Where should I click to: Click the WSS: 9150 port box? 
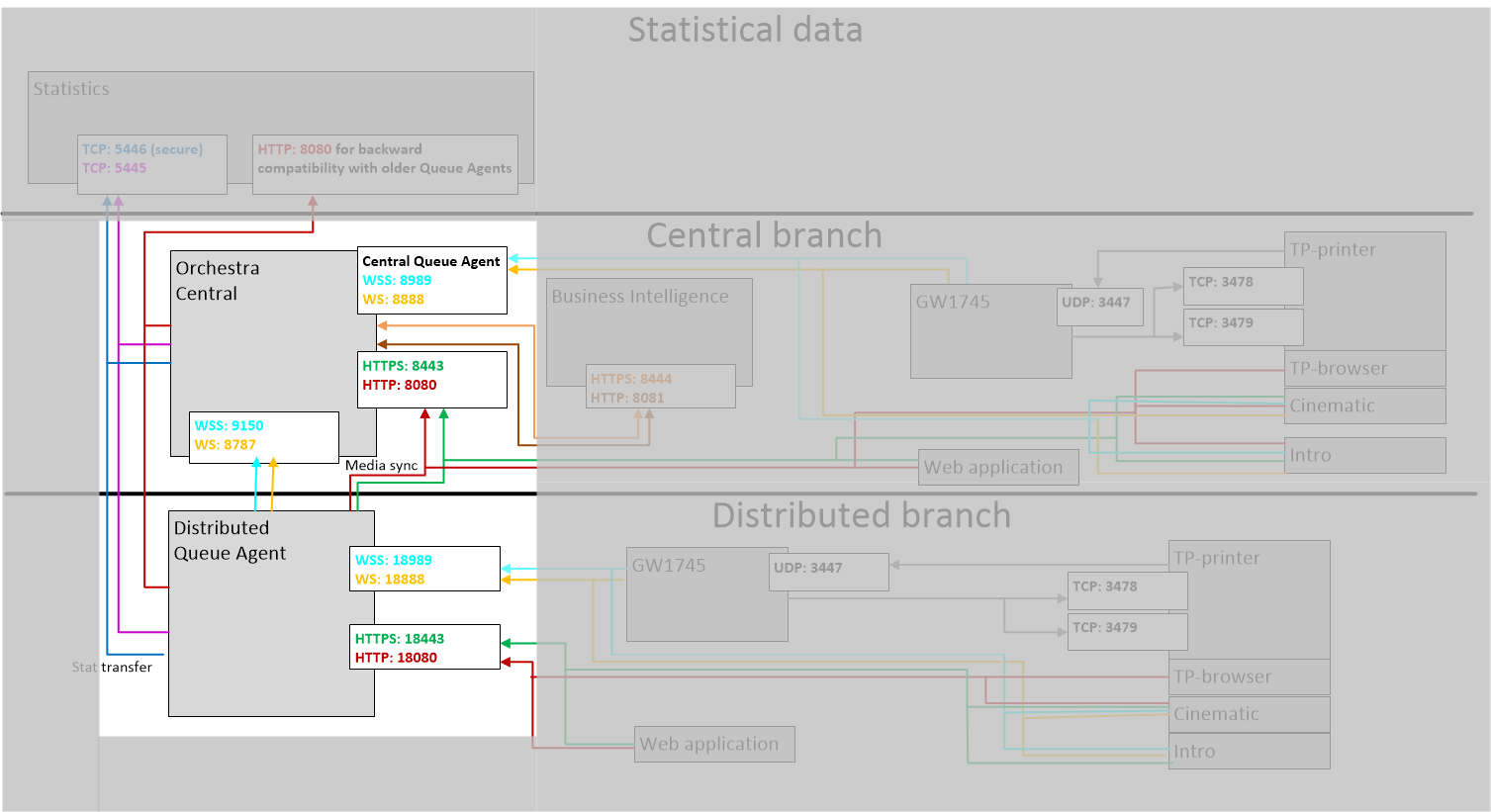(263, 436)
